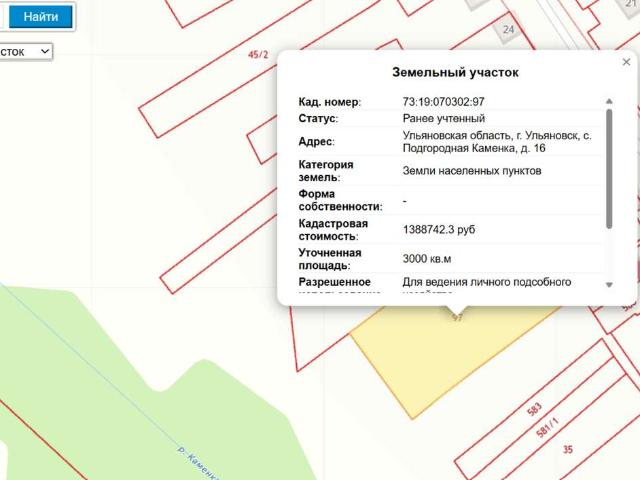
Task: Click the cadastral number 73:19:070302:97
Action: 443,102
